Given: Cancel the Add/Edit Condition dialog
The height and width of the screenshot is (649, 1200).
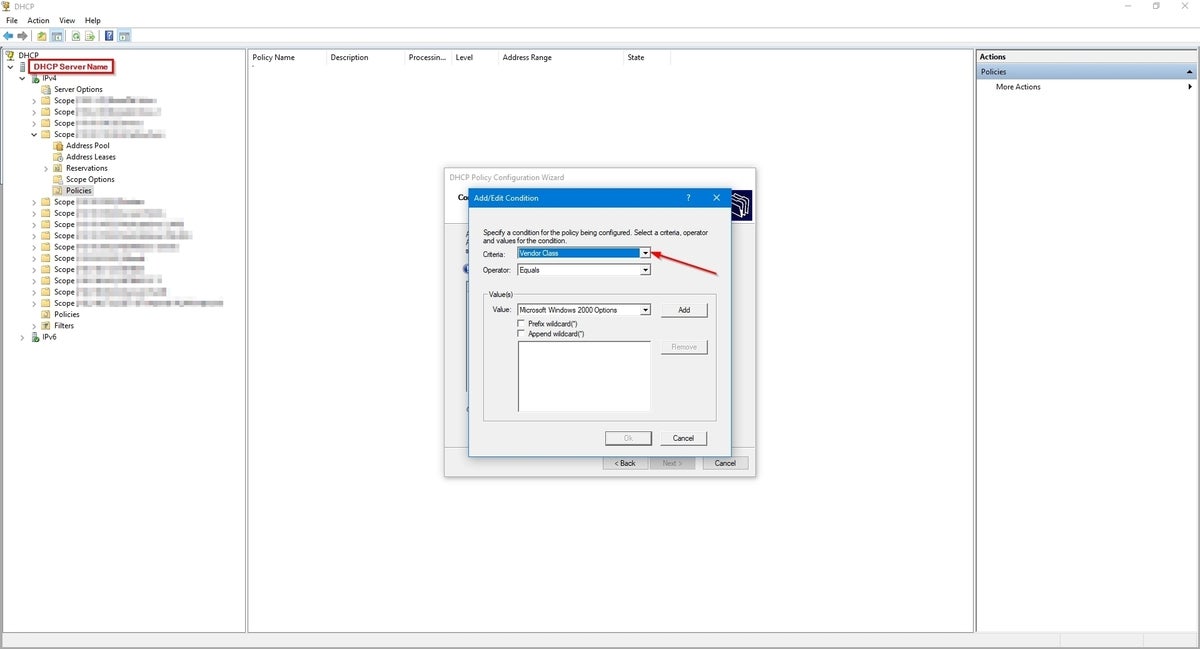Looking at the screenshot, I should 683,438.
